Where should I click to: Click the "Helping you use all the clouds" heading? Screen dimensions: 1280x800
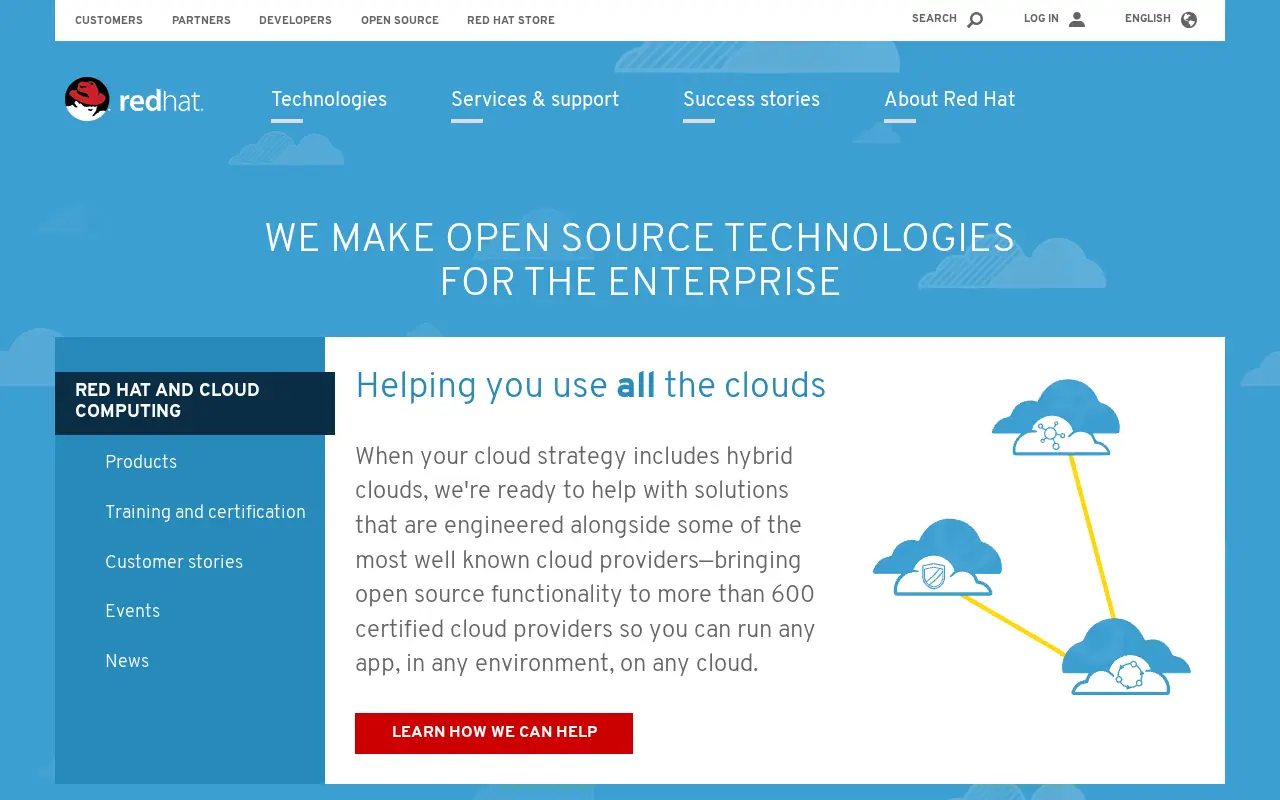click(591, 386)
